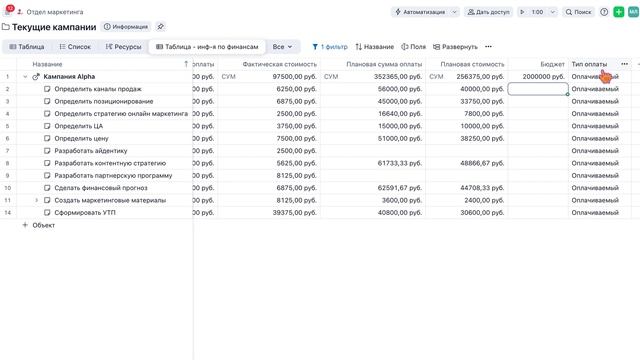Click the Автоматизация button

click(x=420, y=12)
